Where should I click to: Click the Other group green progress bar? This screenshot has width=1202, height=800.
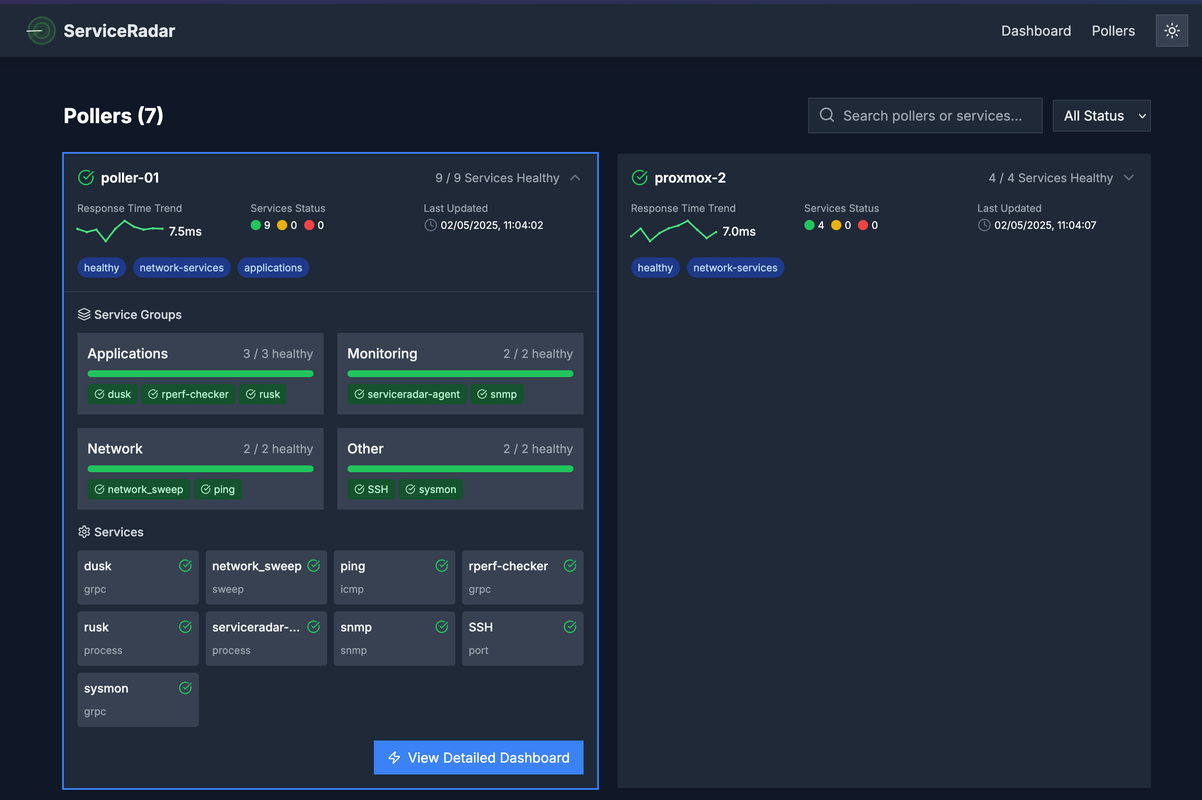pyautogui.click(x=460, y=469)
